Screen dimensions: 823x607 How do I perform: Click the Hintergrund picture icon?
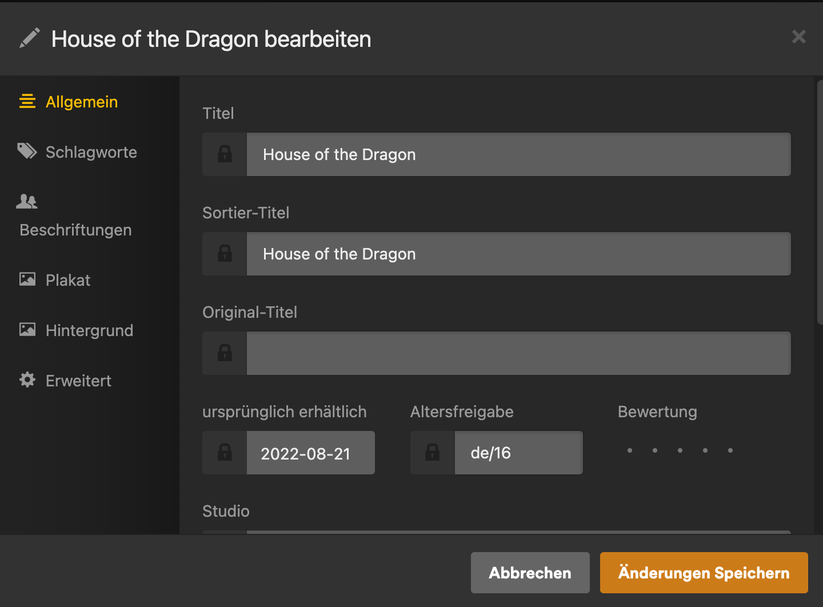point(27,330)
